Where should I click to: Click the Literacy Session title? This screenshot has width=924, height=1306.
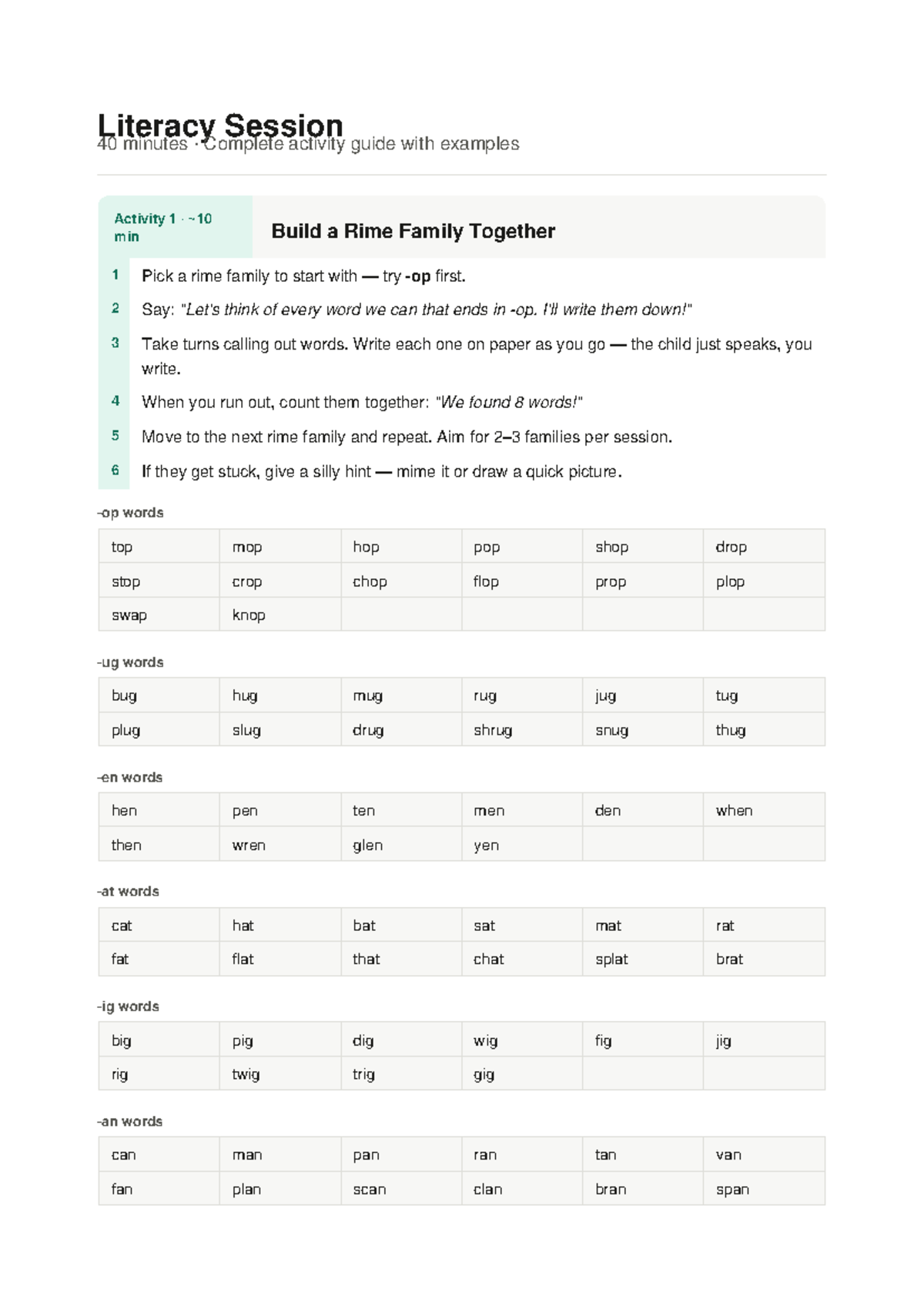[x=220, y=125]
